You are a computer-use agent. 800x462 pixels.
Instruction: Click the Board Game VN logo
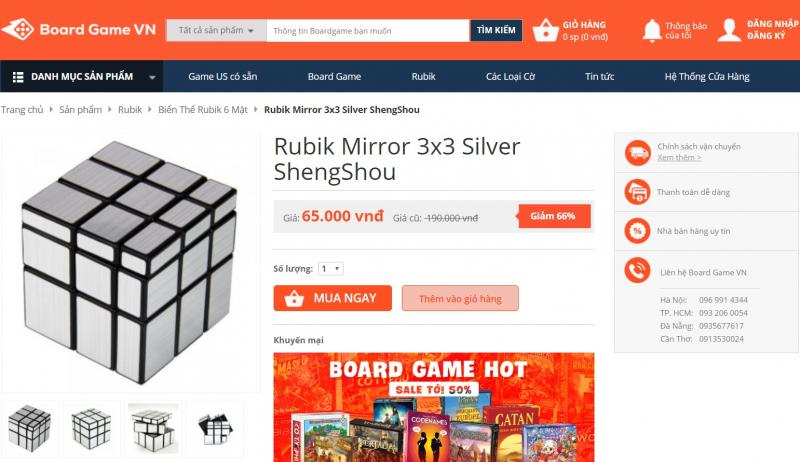79,30
